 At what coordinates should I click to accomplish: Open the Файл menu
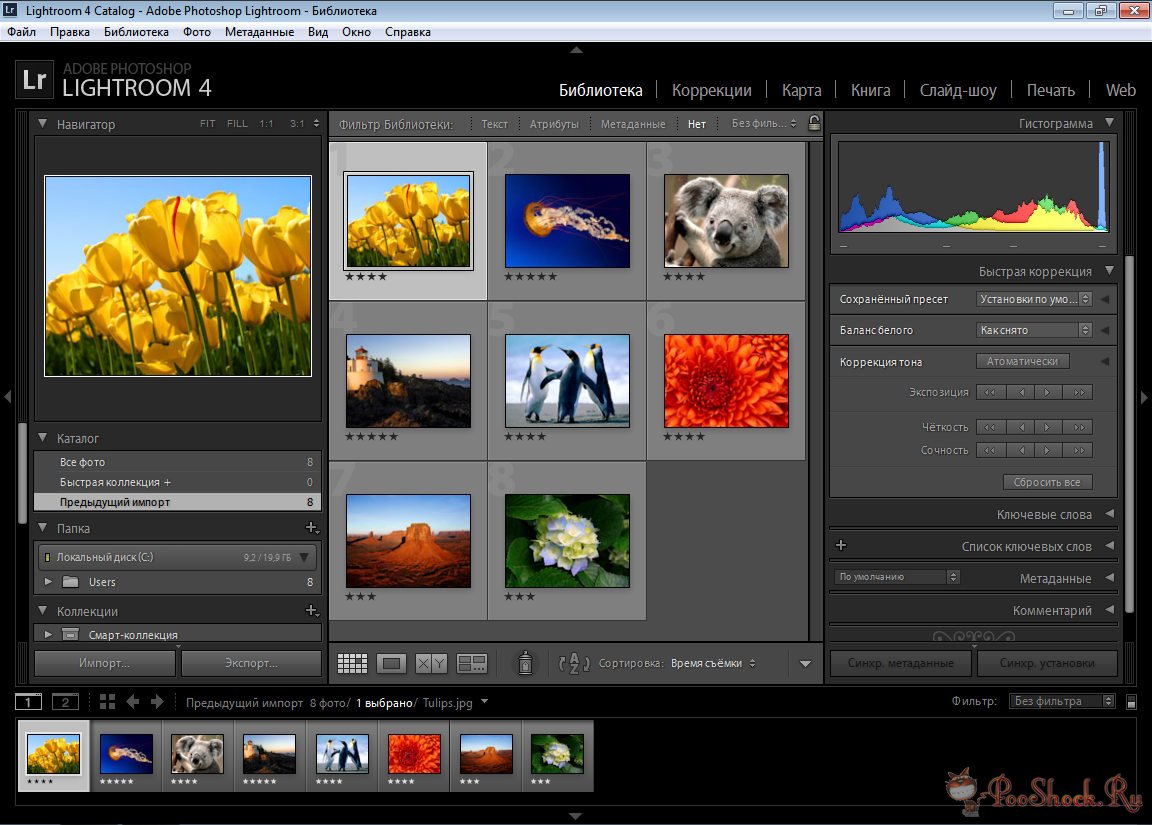(x=22, y=32)
